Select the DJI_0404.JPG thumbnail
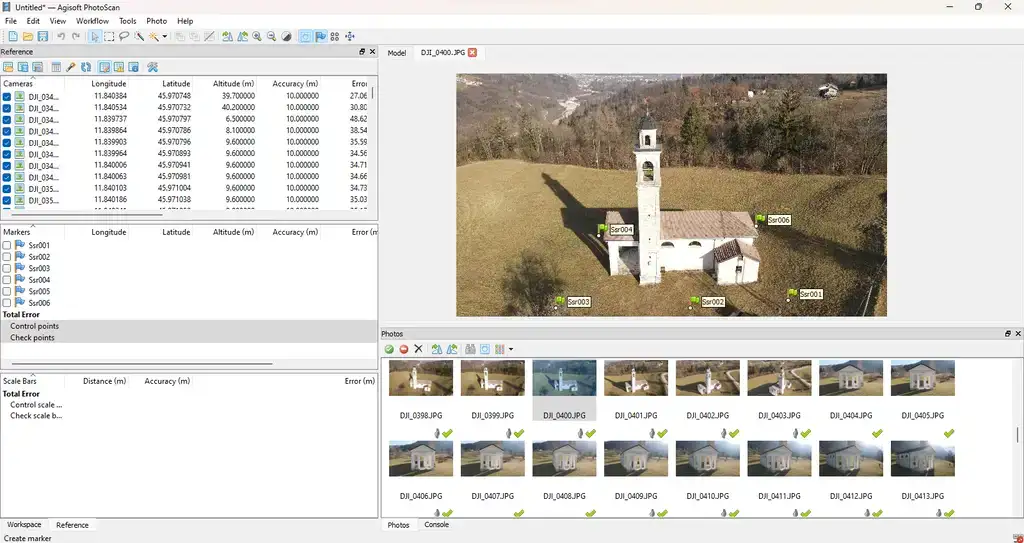The width and height of the screenshot is (1024, 543). [850, 379]
